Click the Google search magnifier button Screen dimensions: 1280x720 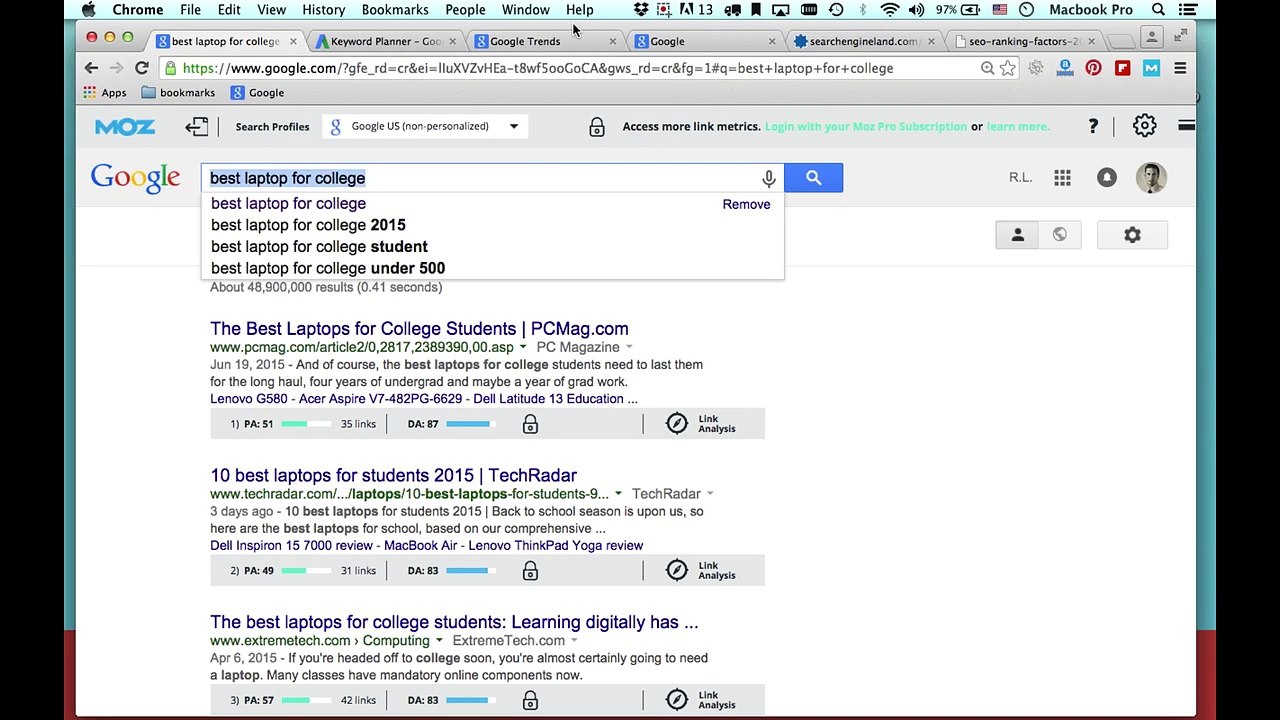click(x=813, y=178)
